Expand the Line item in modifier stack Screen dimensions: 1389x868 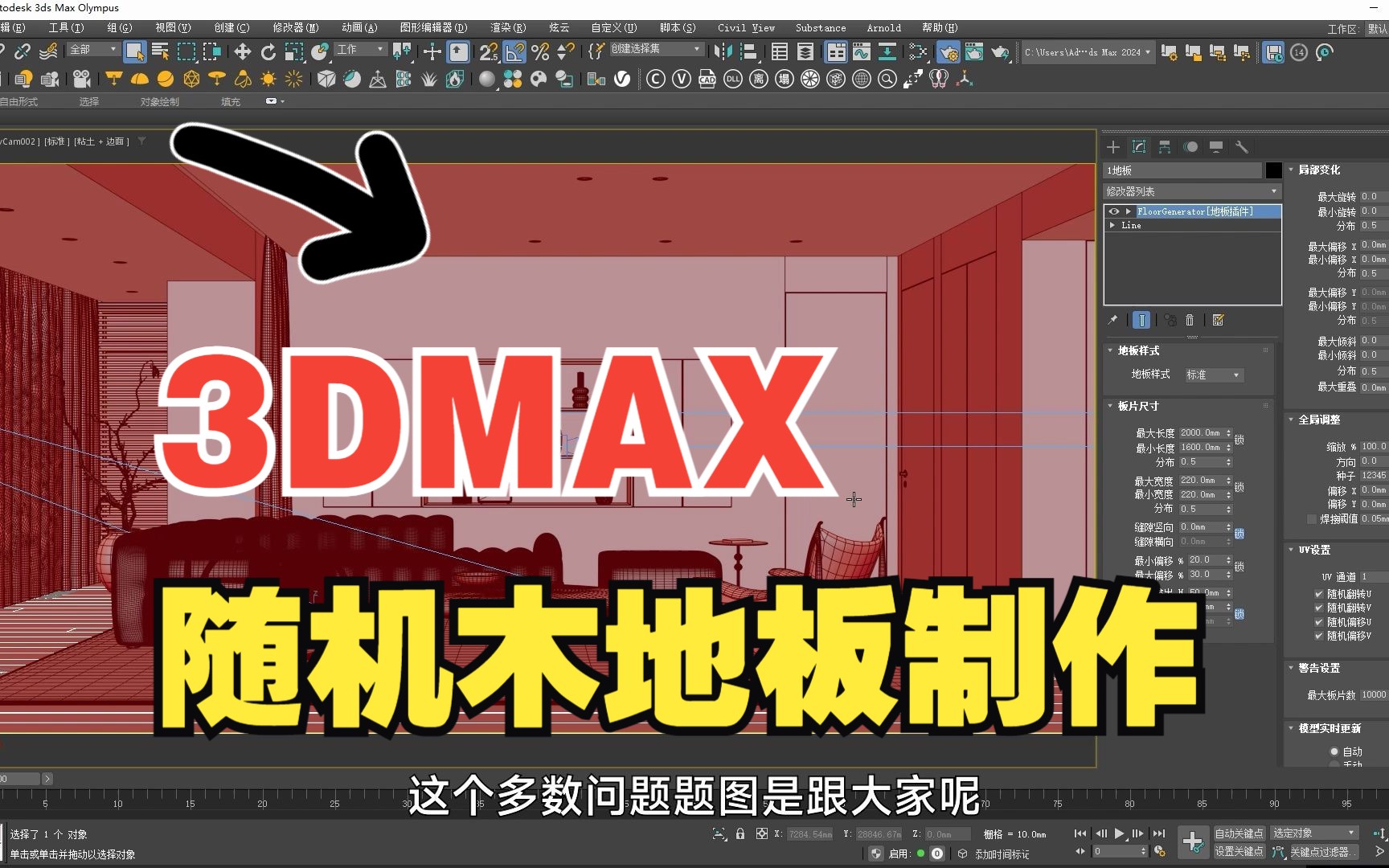point(1112,226)
